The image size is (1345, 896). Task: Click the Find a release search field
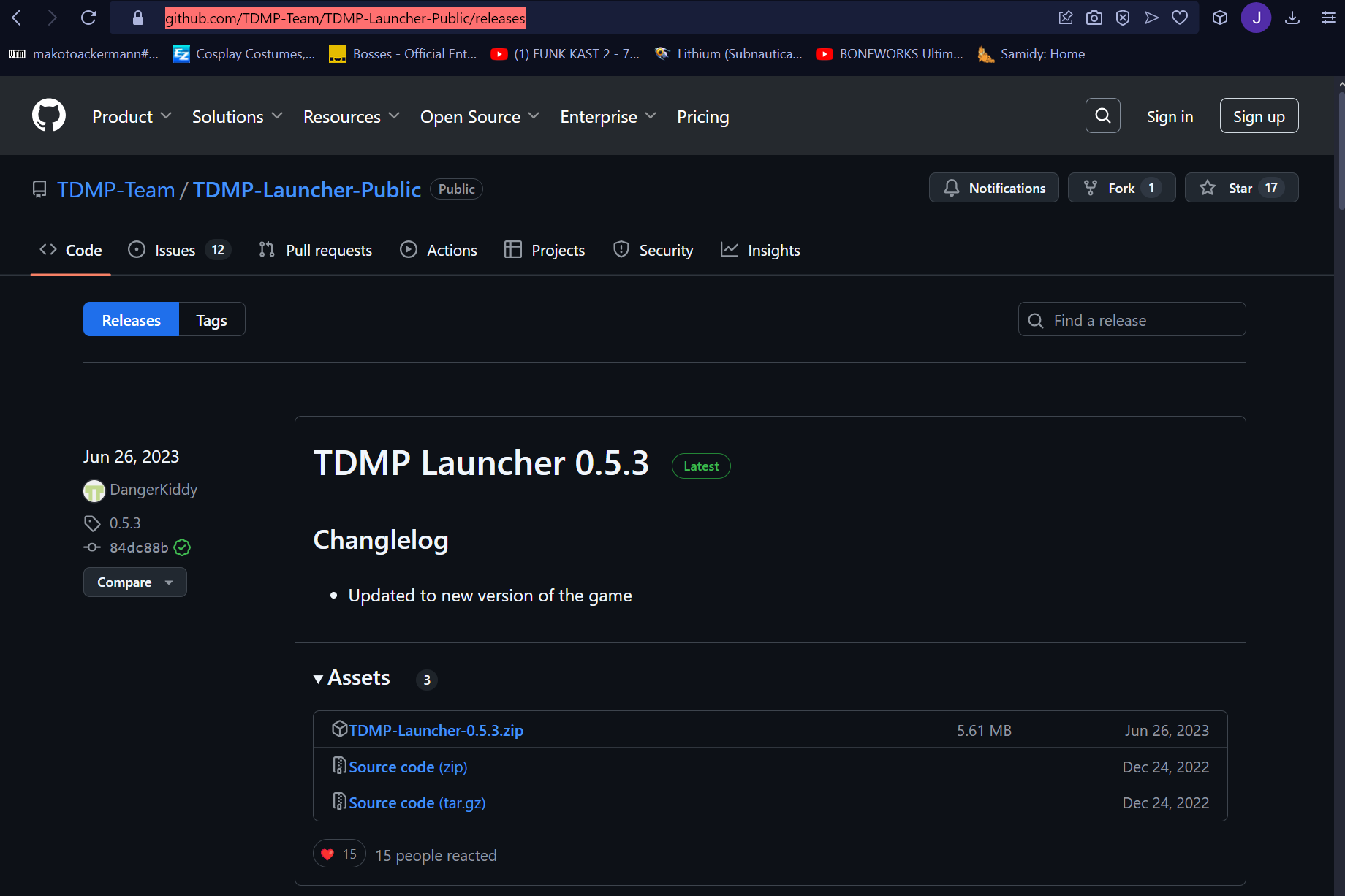(x=1132, y=319)
